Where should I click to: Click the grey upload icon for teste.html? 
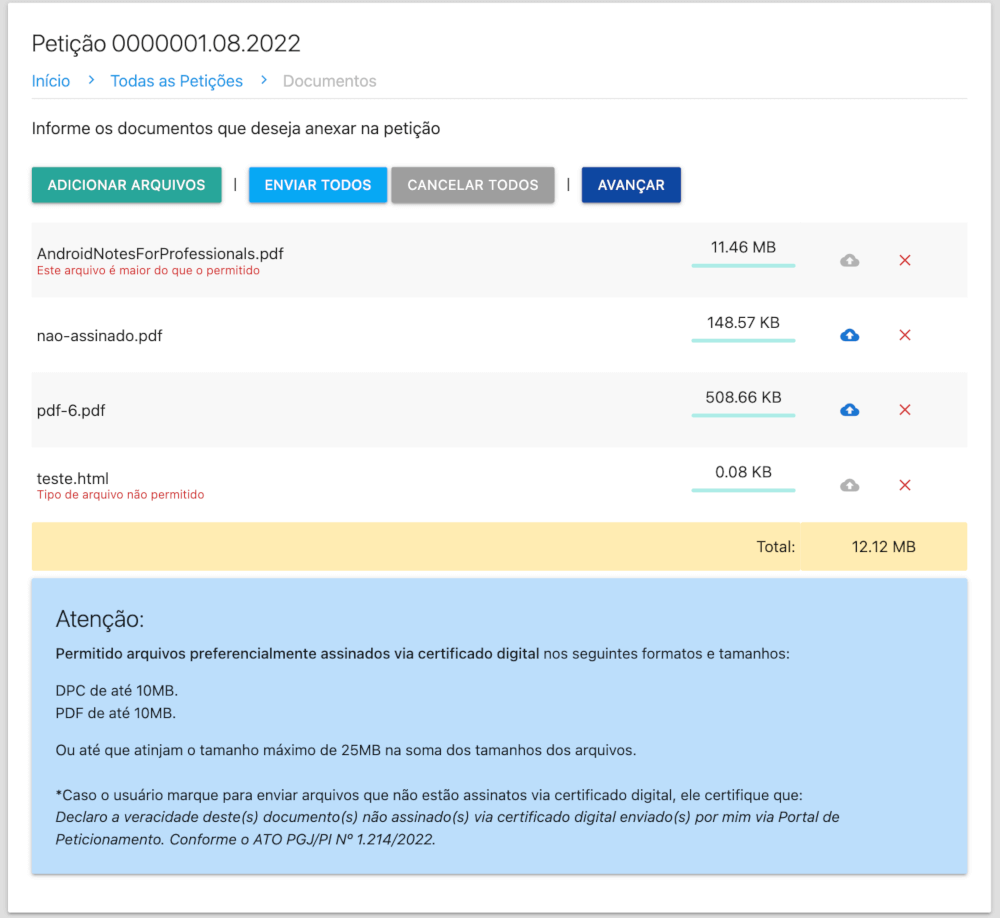click(849, 485)
